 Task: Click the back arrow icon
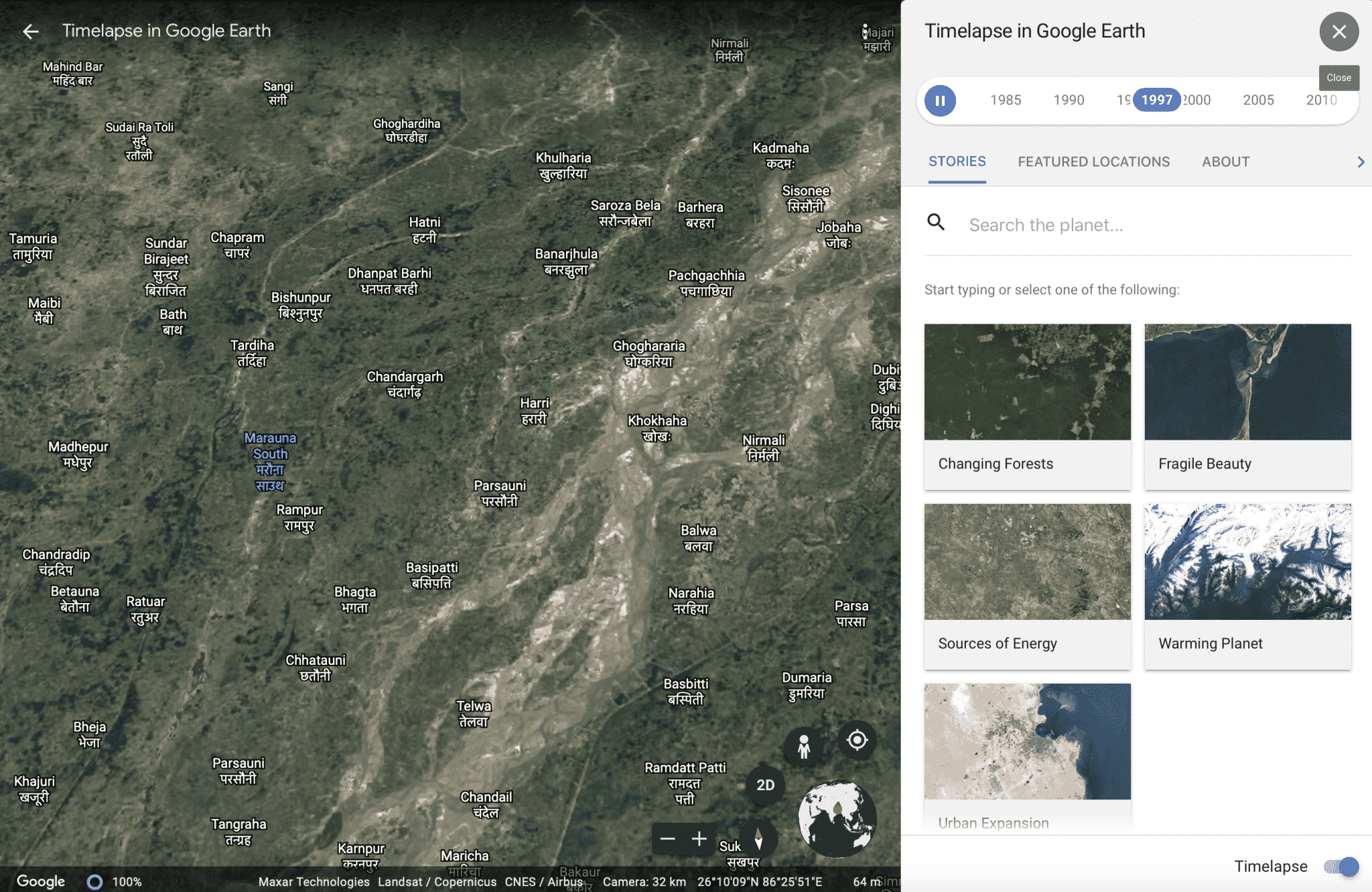click(30, 31)
